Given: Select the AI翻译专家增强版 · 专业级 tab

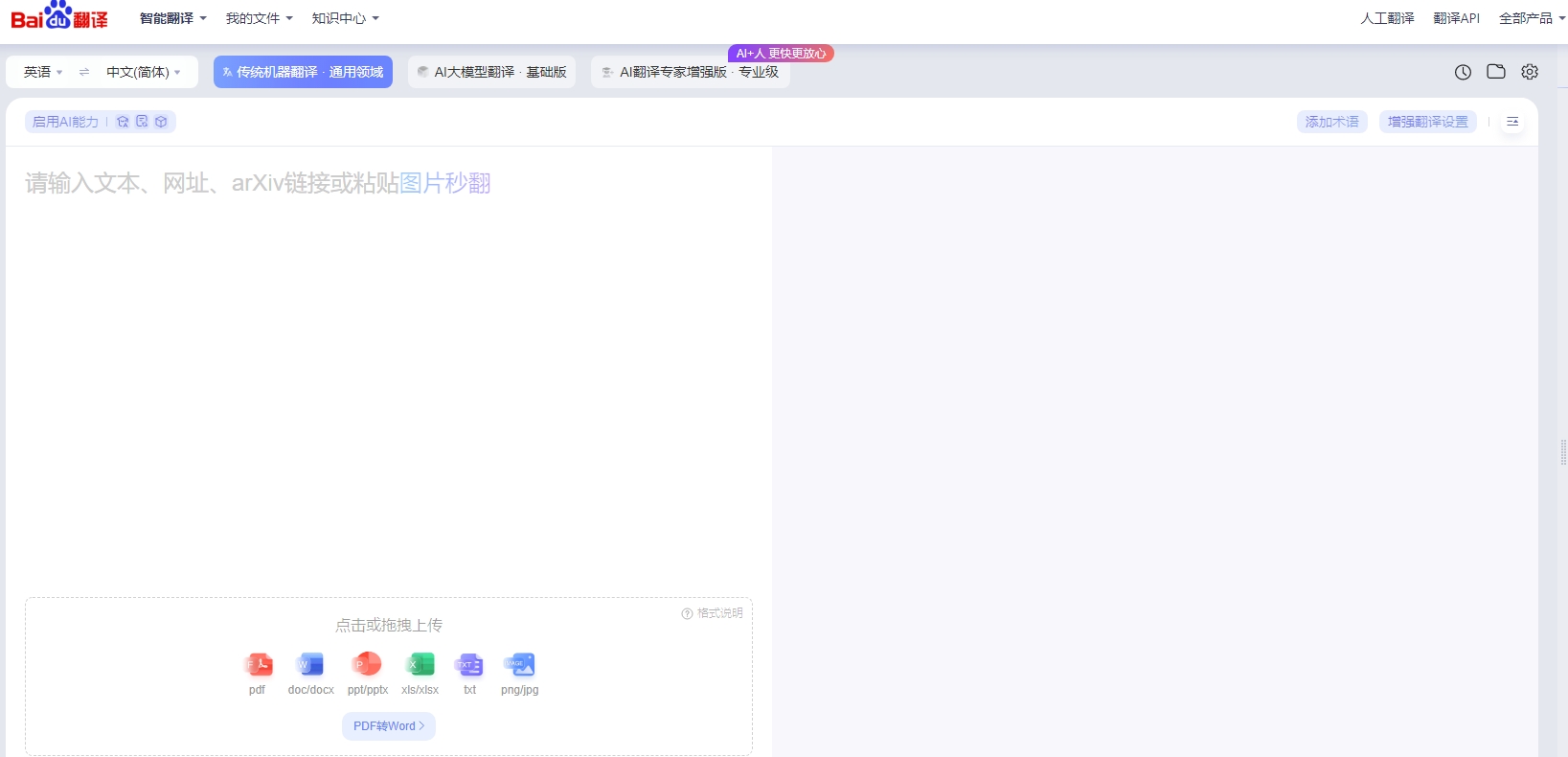Looking at the screenshot, I should click(x=691, y=73).
